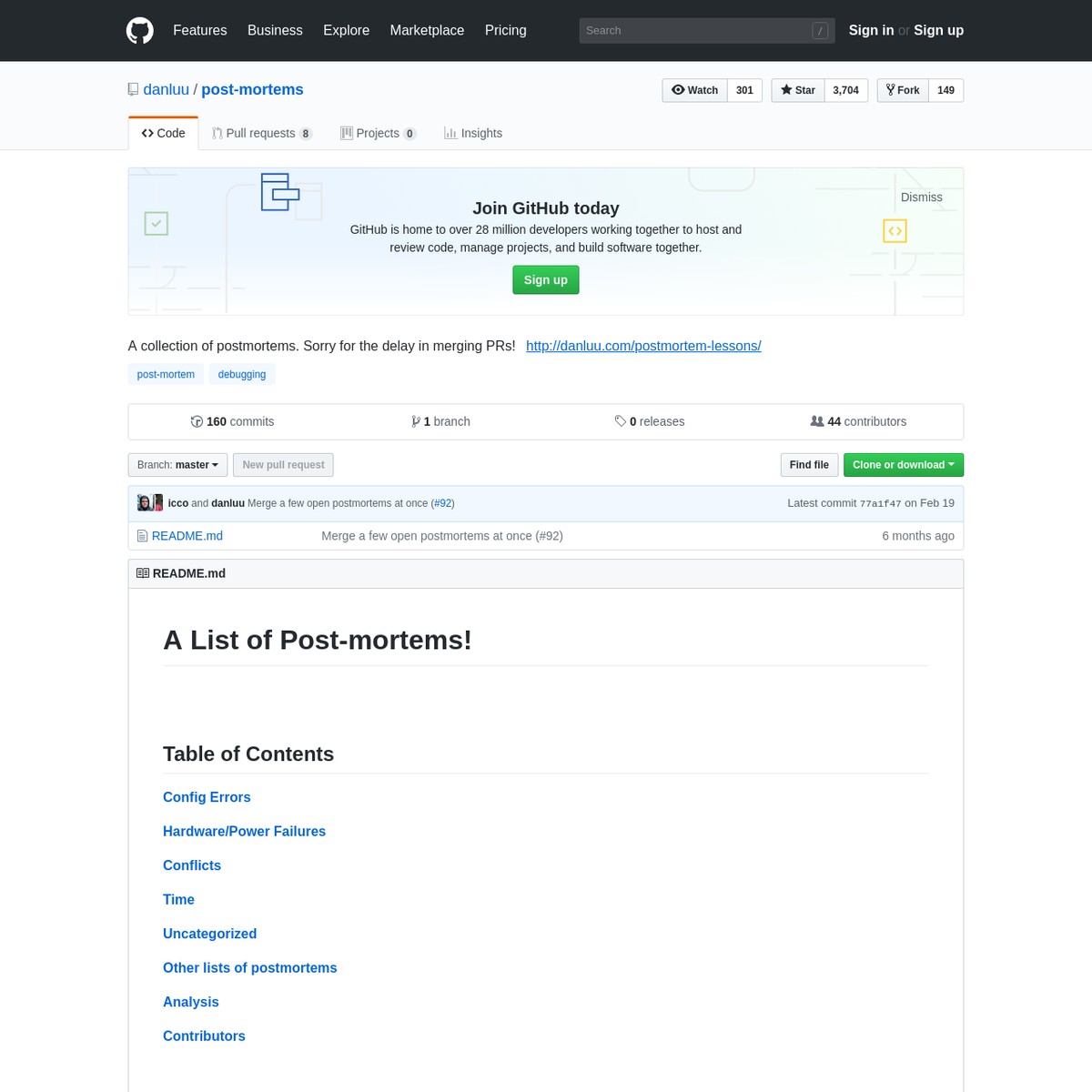Viewport: 1092px width, 1092px height.
Task: Click the '6 months ago' timestamp
Action: click(918, 536)
